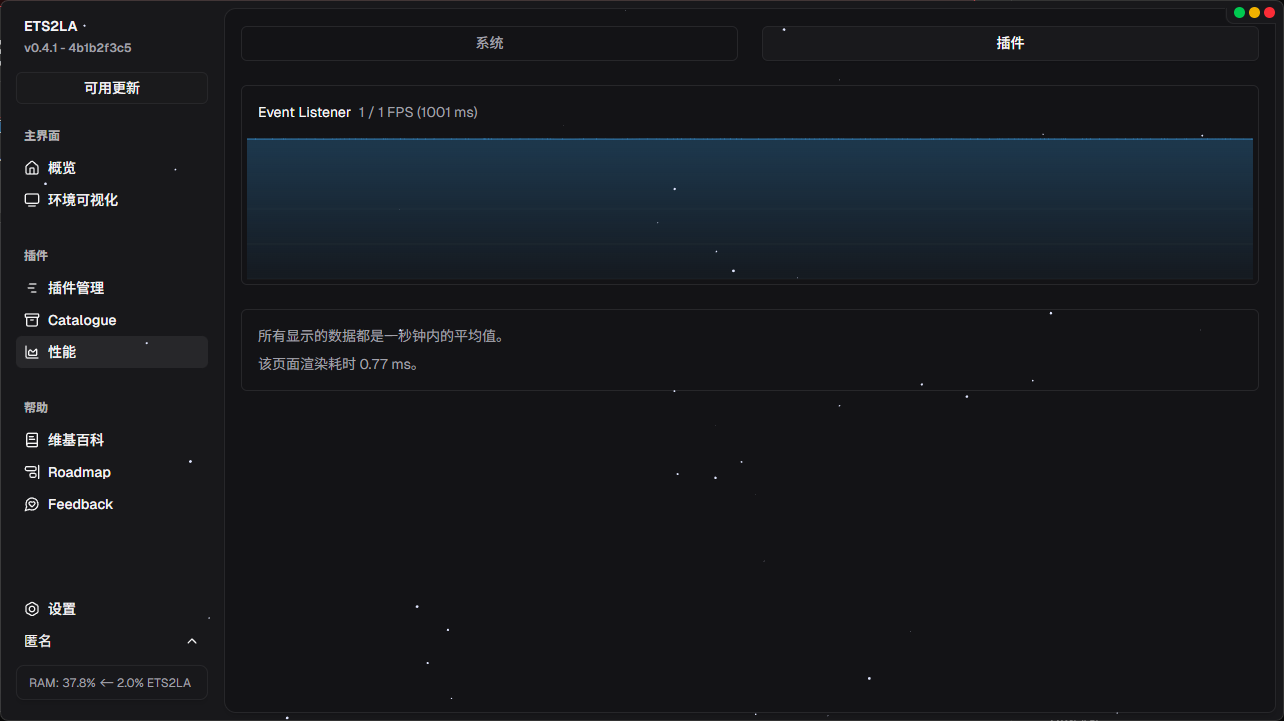Click the green window control dot
The height and width of the screenshot is (721, 1284).
pos(1240,13)
